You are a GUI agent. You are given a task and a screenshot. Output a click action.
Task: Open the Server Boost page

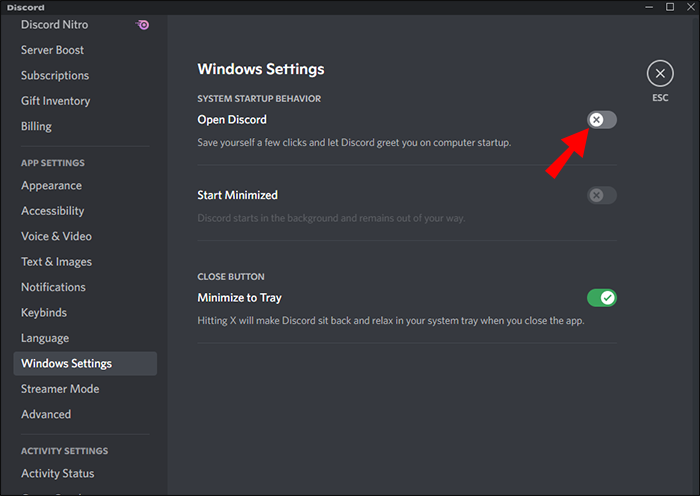click(53, 51)
